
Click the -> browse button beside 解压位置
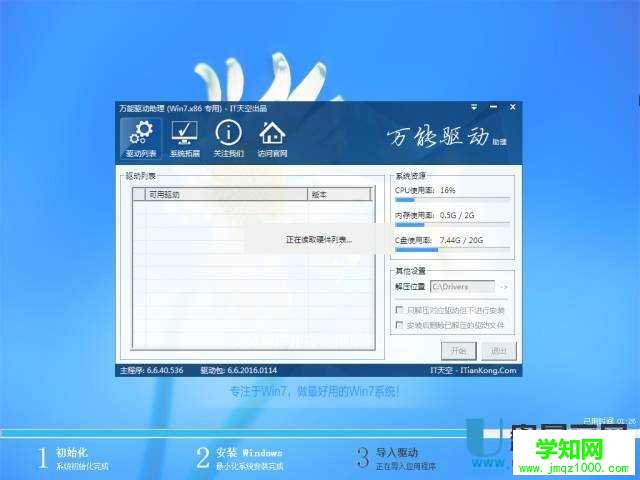[504, 287]
